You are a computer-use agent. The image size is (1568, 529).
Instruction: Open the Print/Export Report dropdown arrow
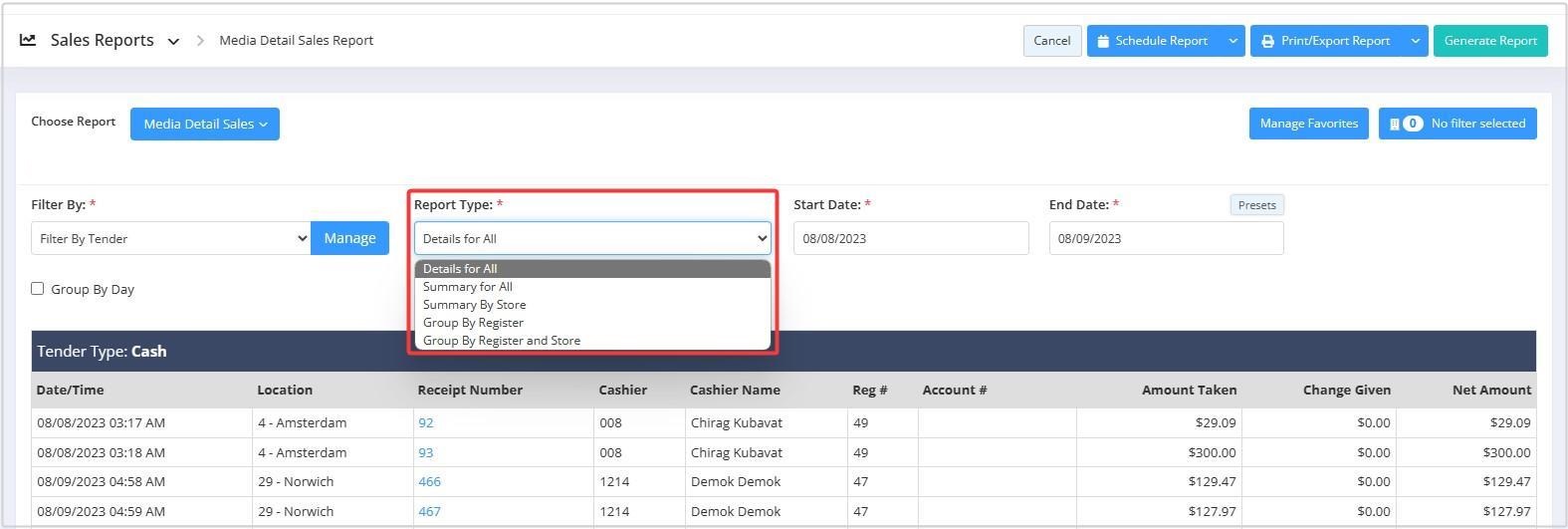point(1415,41)
